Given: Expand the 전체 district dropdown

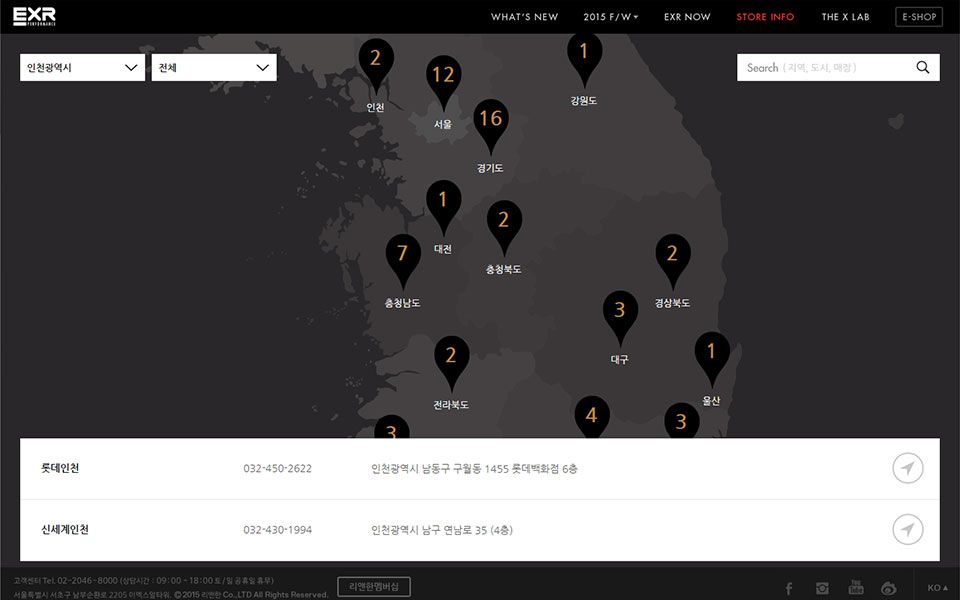Looking at the screenshot, I should coord(214,68).
